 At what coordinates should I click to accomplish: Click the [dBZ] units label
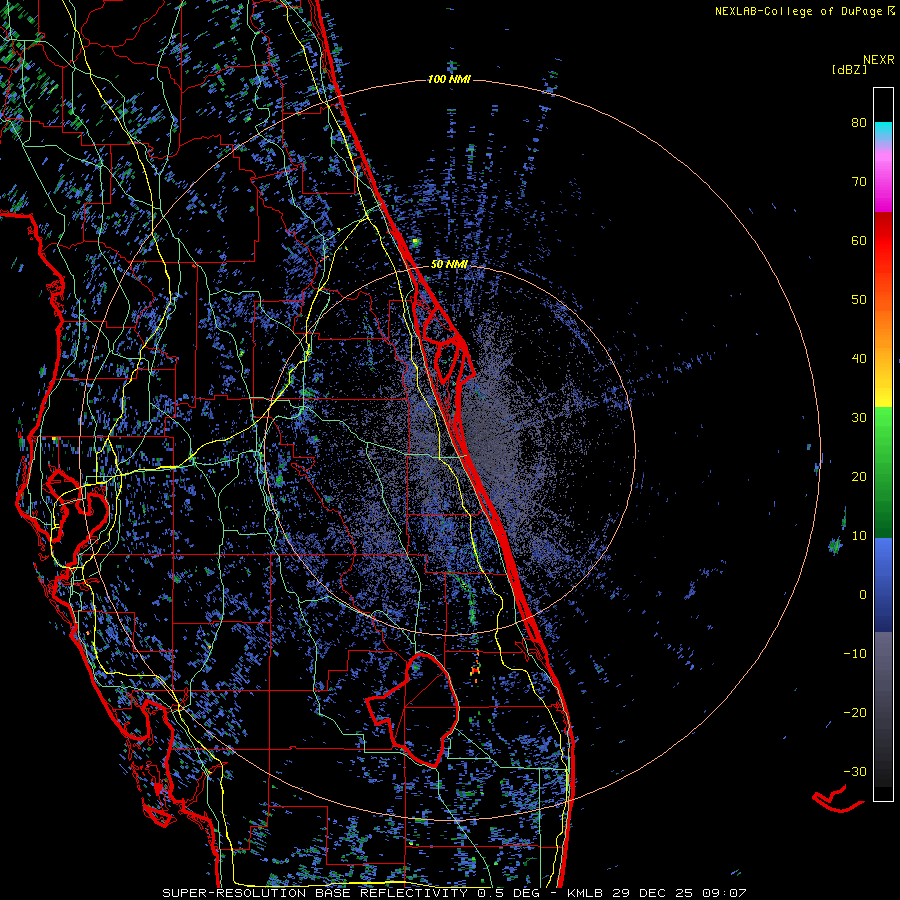pyautogui.click(x=849, y=69)
